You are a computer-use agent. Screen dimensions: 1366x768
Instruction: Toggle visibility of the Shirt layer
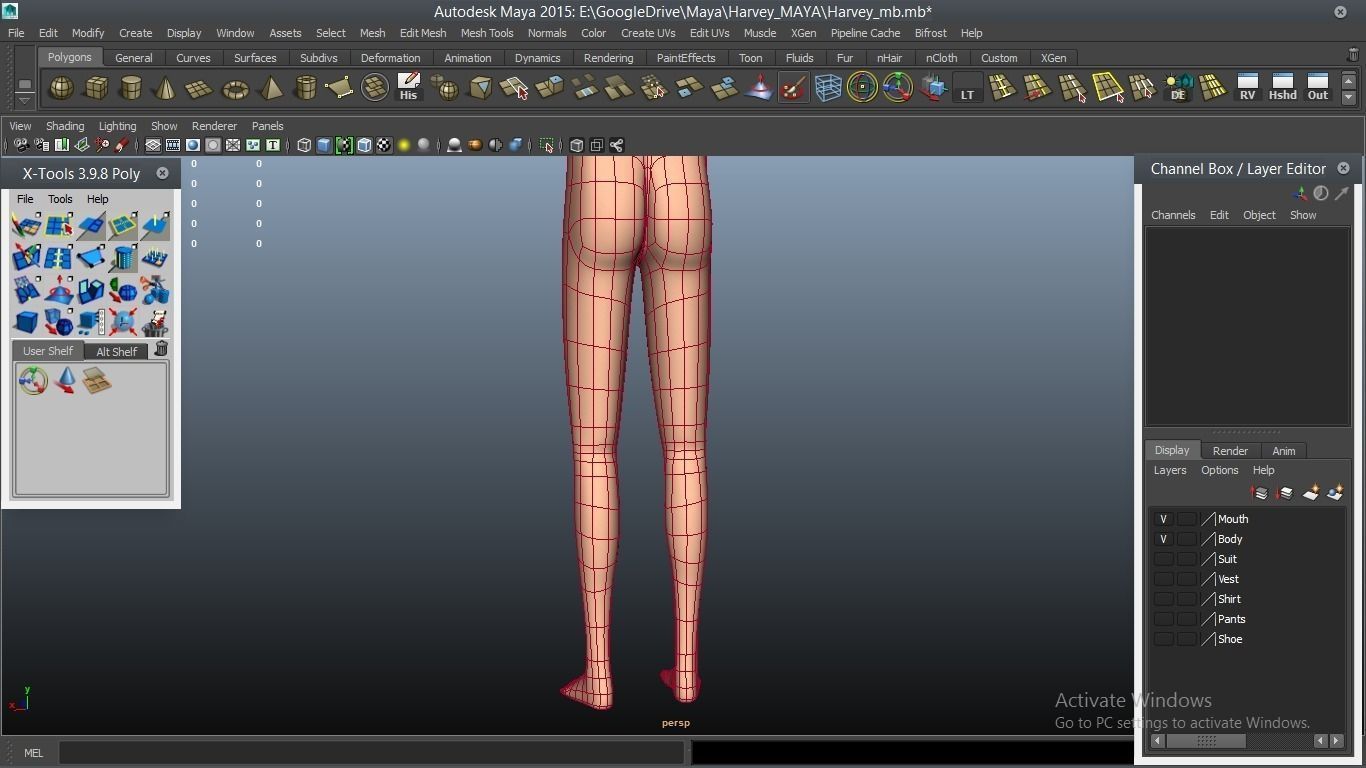[1163, 599]
